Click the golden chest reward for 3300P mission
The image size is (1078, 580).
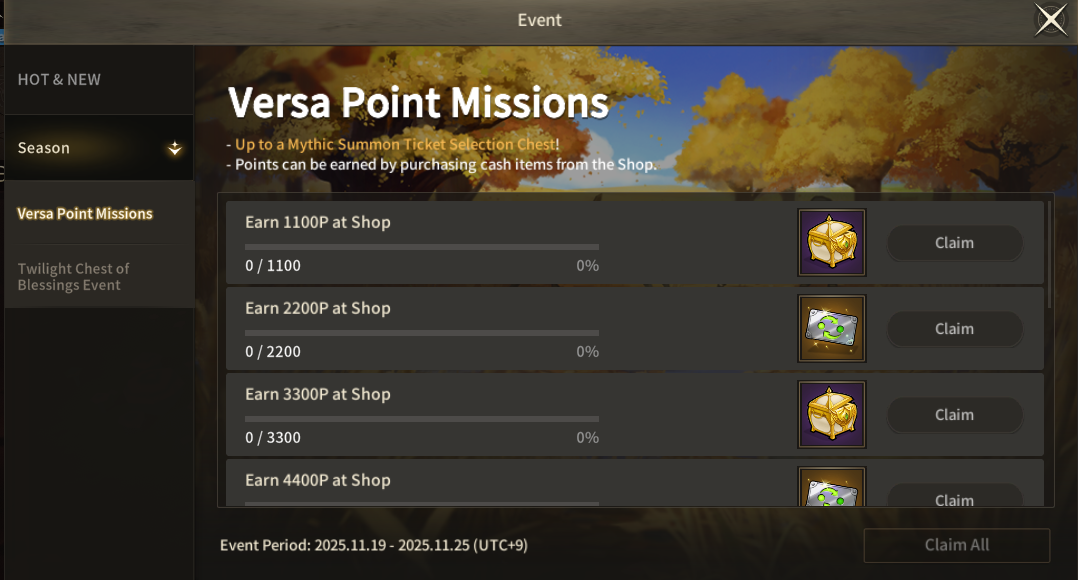coord(831,414)
